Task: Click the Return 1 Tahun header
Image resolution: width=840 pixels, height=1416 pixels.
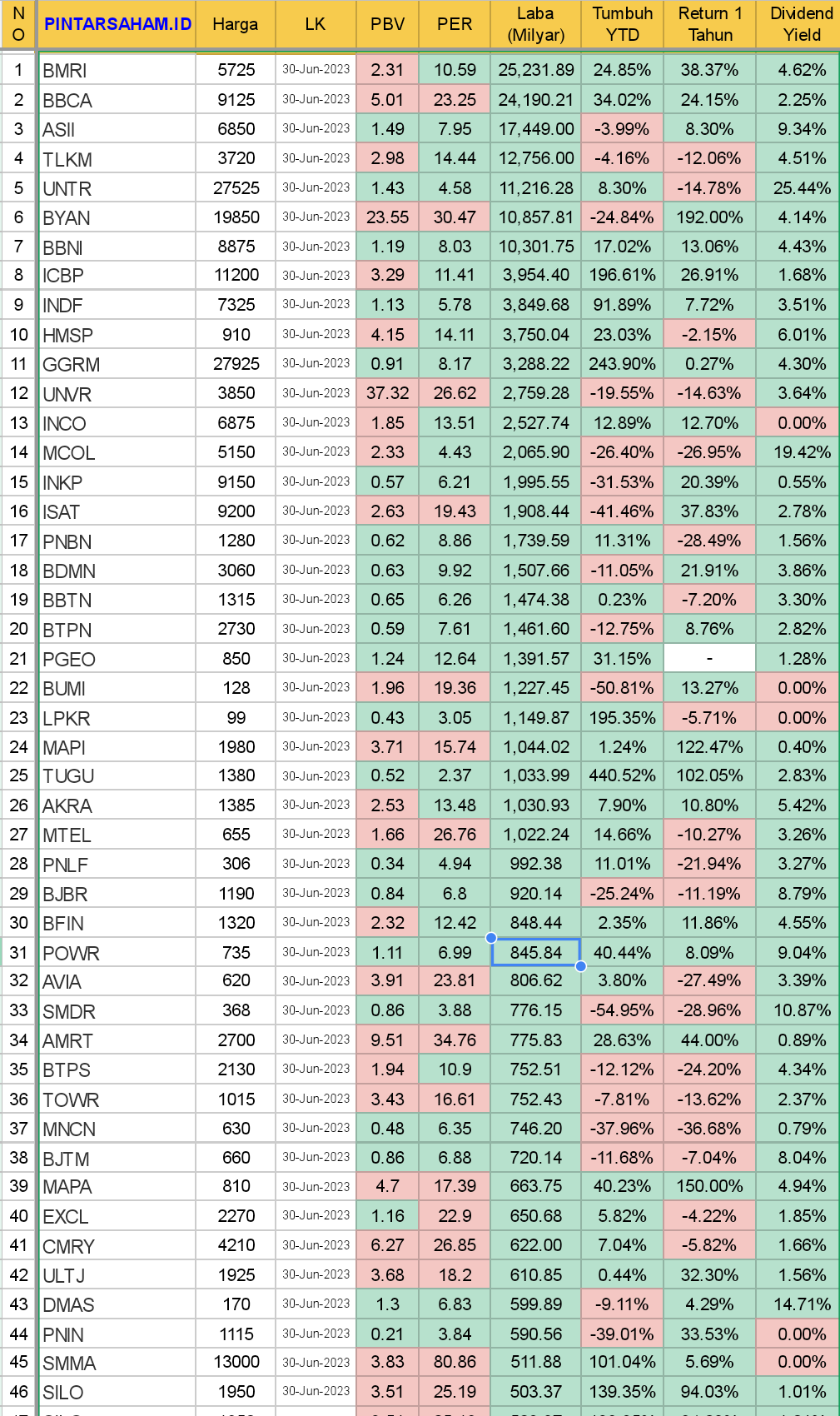Action: [709, 24]
